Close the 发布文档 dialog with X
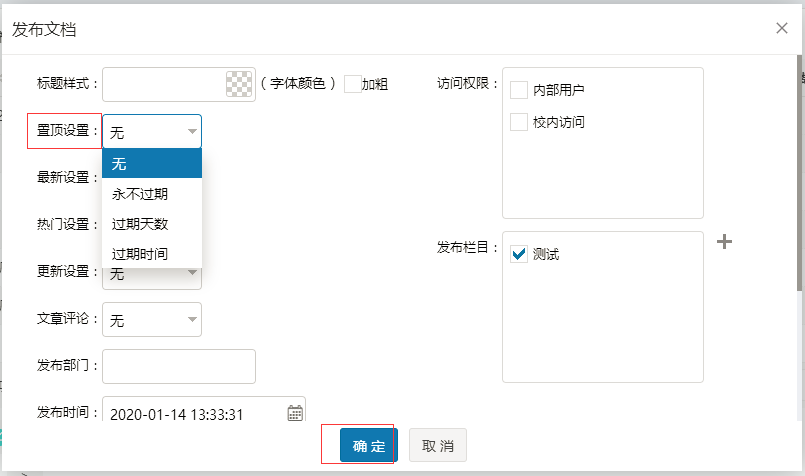Screen dimensions: 805x476 tap(782, 28)
